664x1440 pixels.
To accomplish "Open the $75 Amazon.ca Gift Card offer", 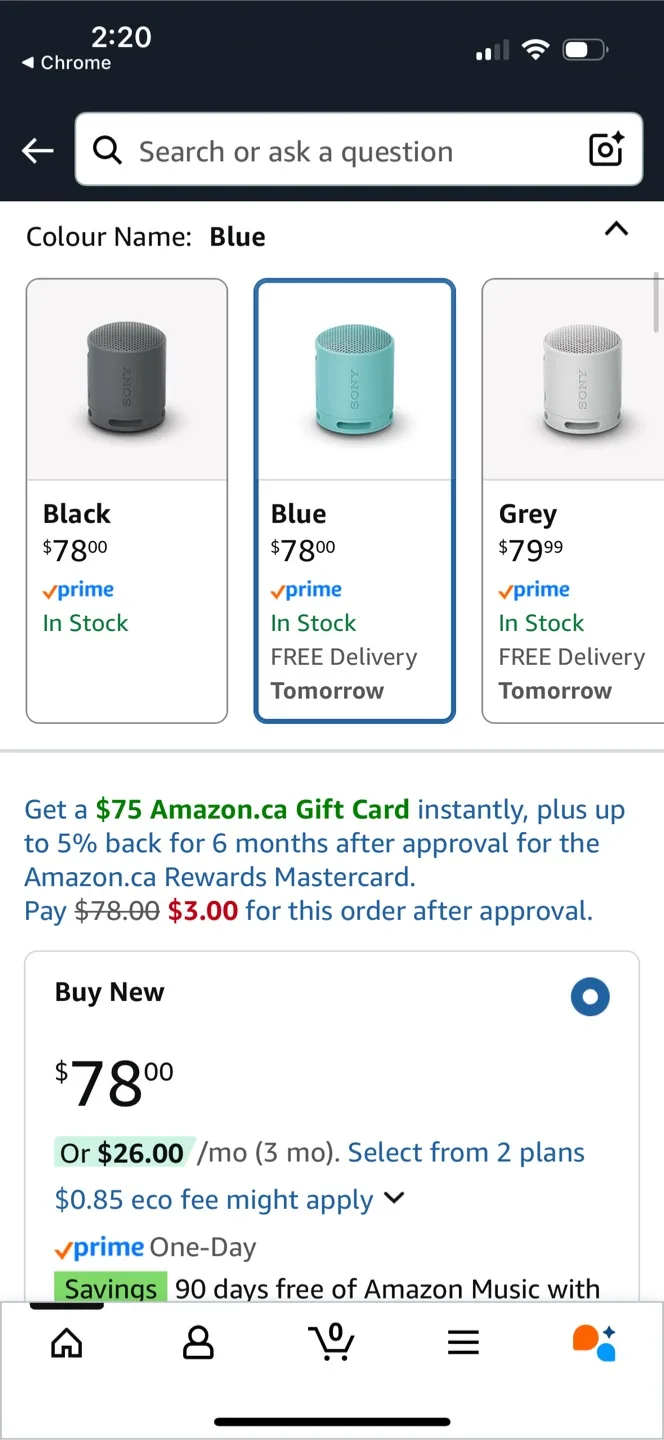I will 253,809.
